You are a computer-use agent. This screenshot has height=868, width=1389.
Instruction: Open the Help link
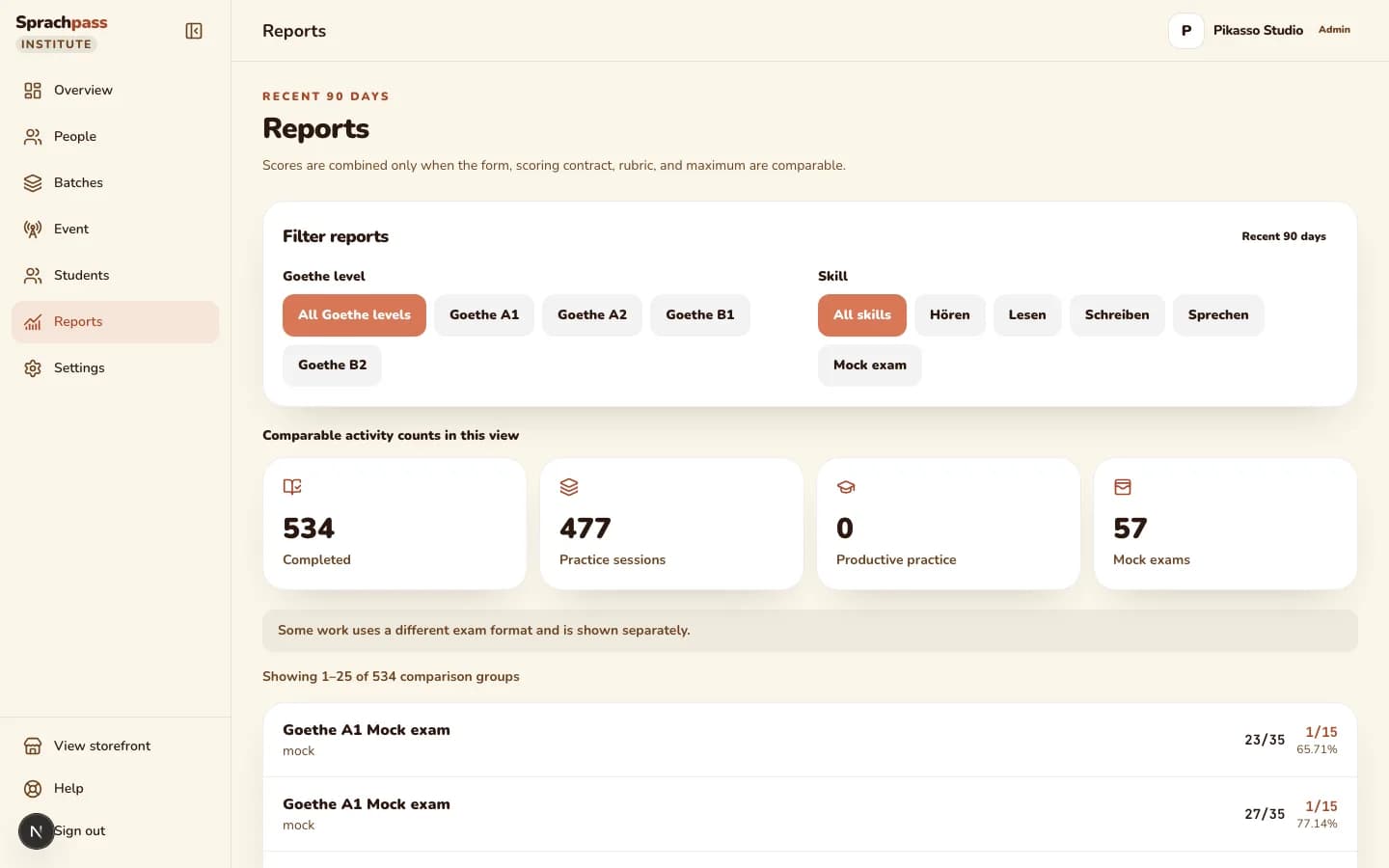(x=116, y=789)
